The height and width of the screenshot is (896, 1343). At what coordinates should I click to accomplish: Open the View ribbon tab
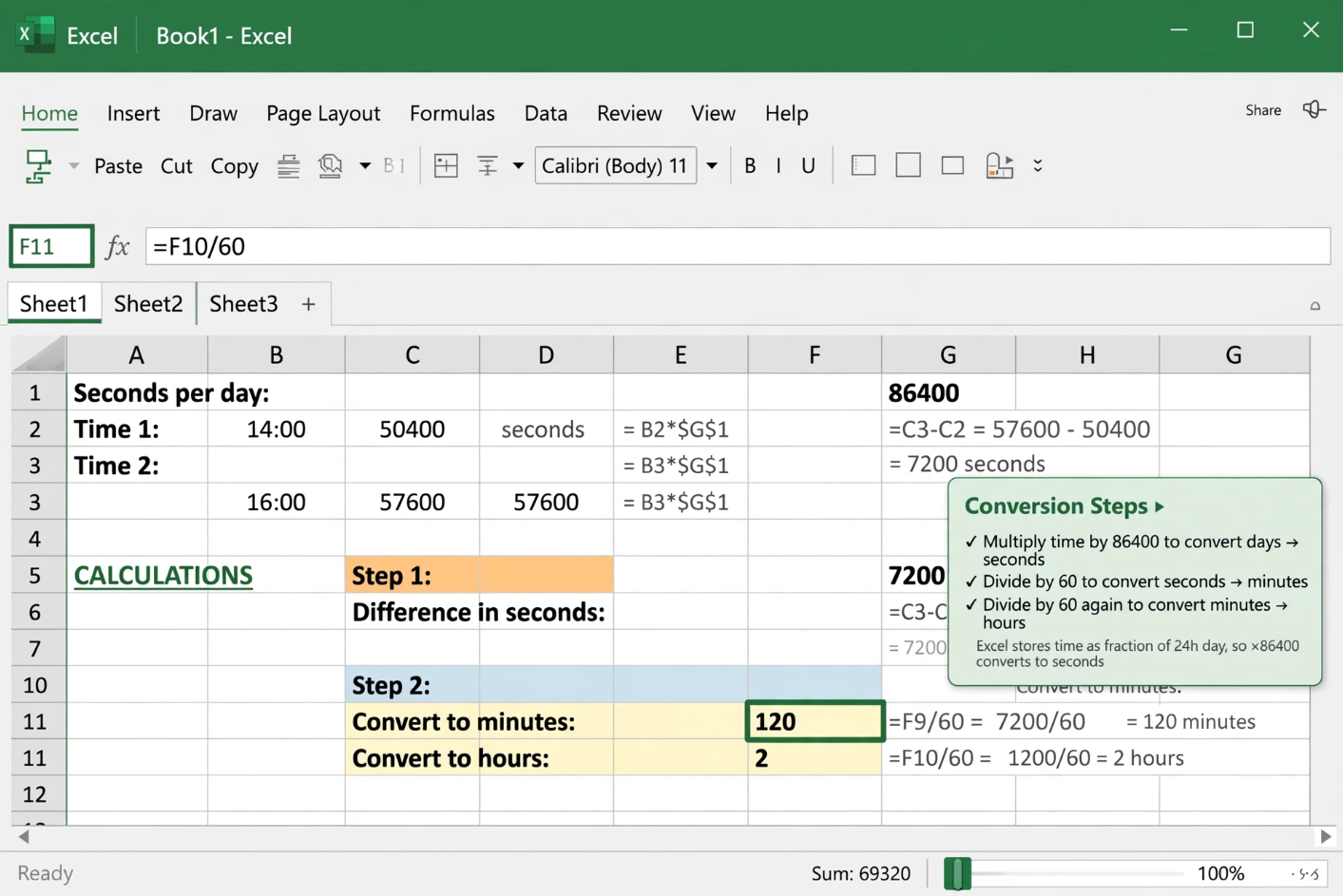click(x=713, y=113)
